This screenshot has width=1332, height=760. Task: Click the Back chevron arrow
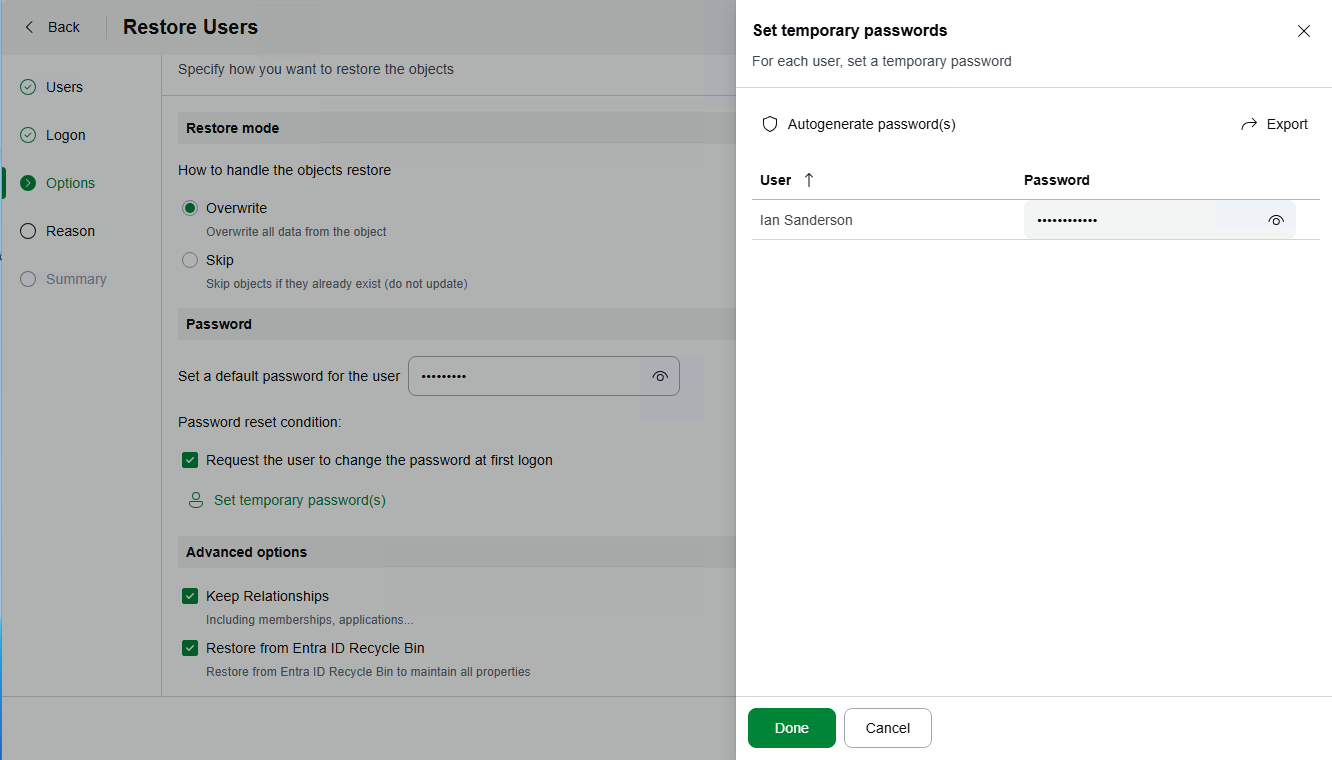27,27
